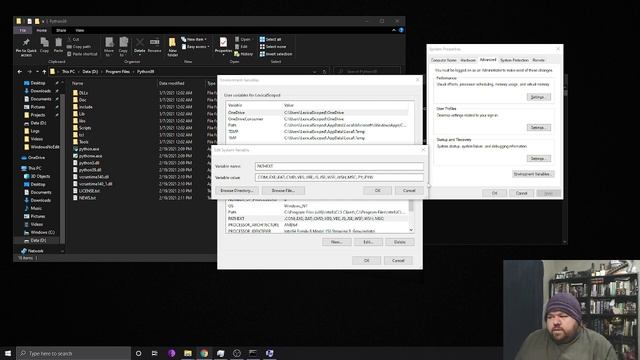Click History in the Open group
Viewport: 640px width, 360px height.
point(244,54)
